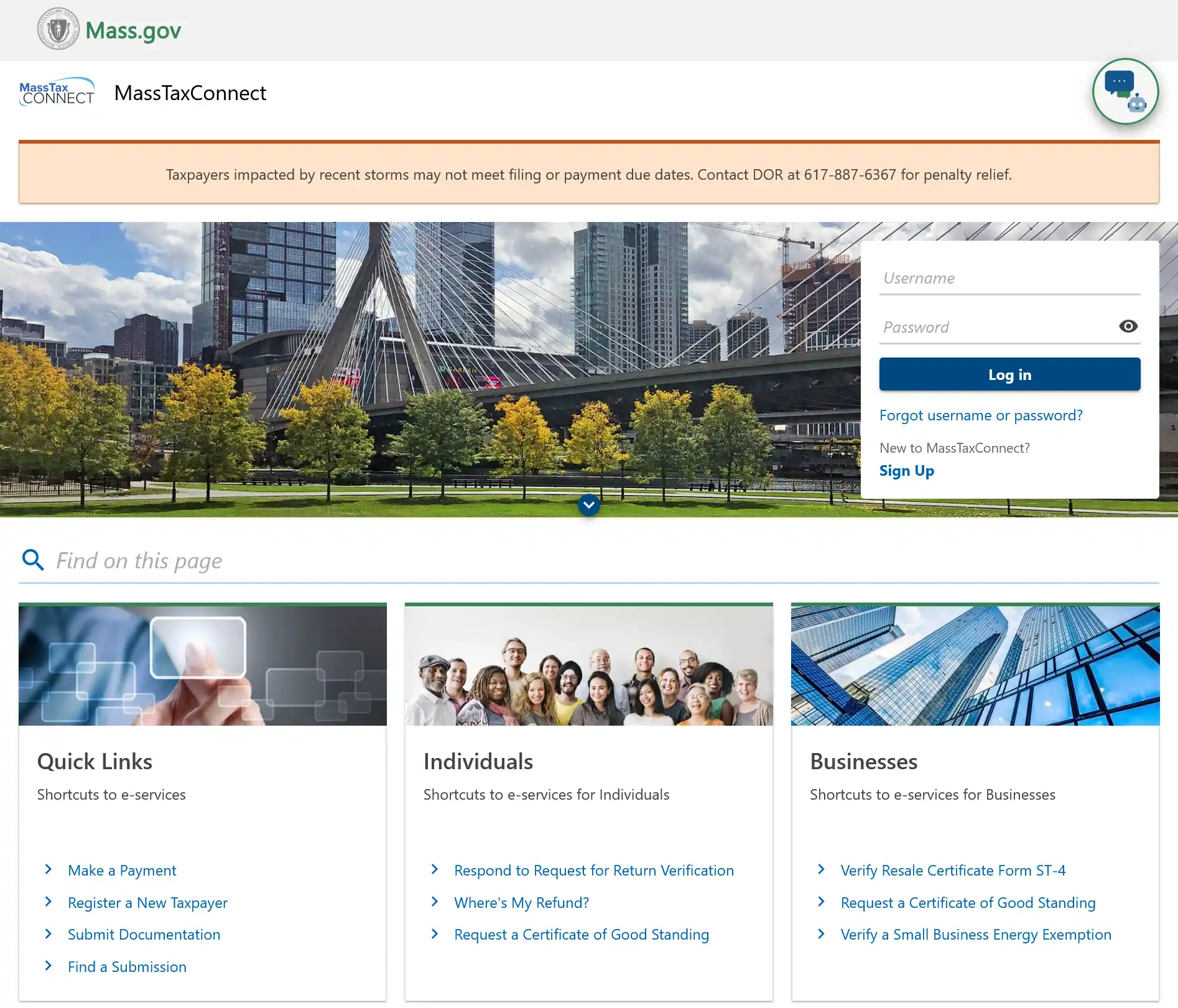This screenshot has width=1178, height=1008.
Task: Open Respond to Request for Return Verification
Action: tap(593, 871)
